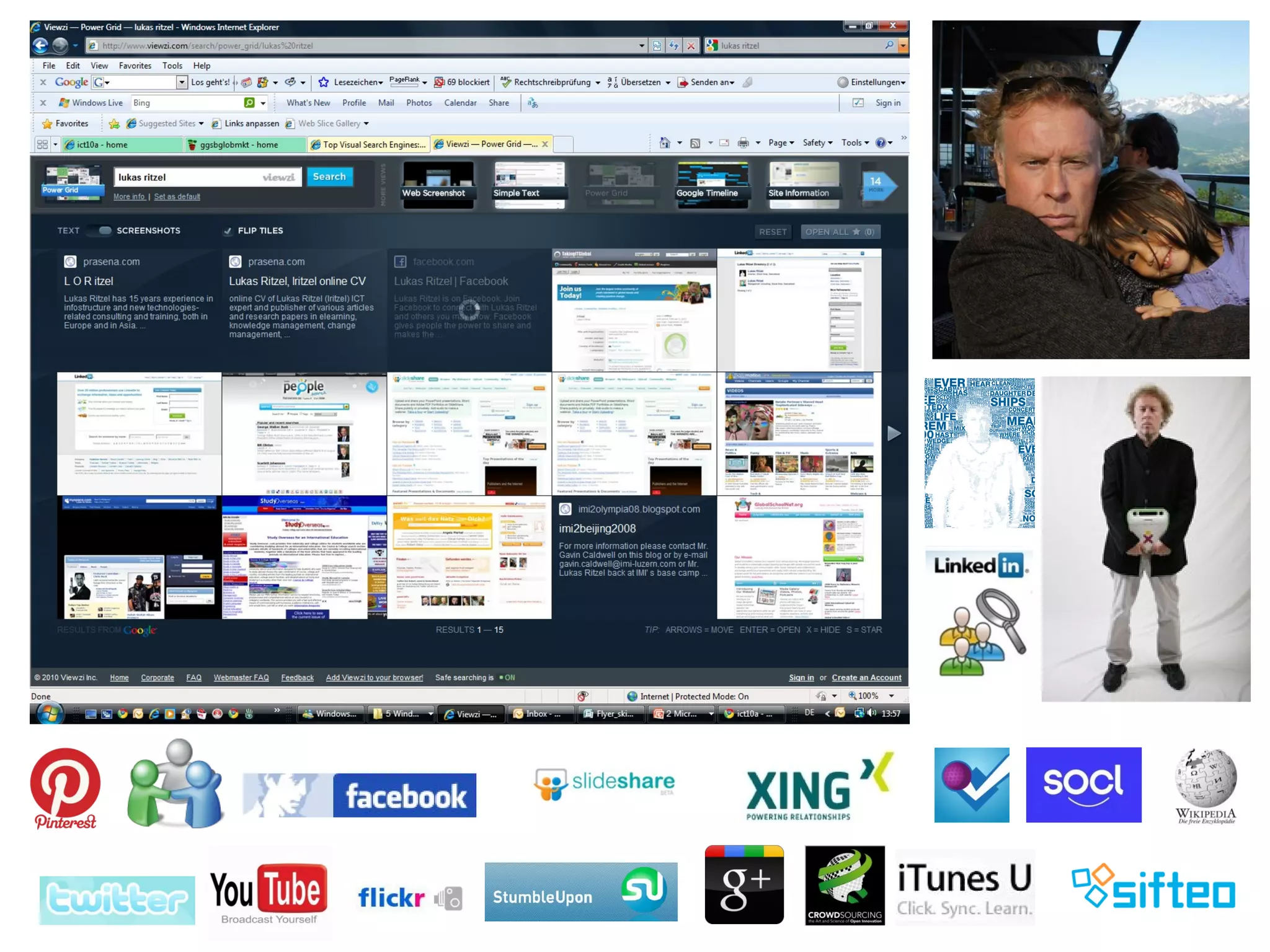Toggle the Text/Screenshots view switch
This screenshot has width=1270, height=952.
click(99, 231)
